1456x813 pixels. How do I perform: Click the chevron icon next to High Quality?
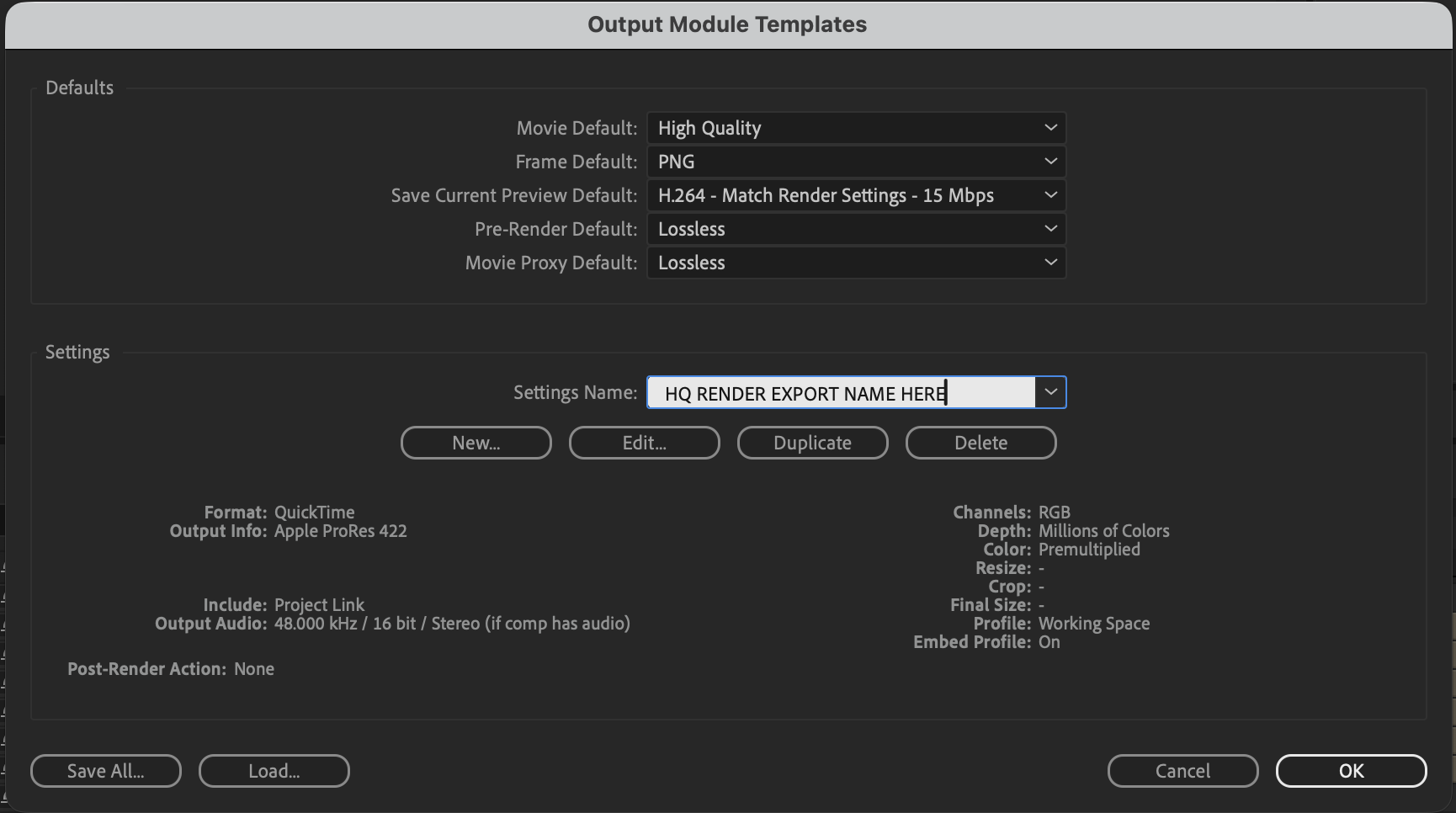1049,127
